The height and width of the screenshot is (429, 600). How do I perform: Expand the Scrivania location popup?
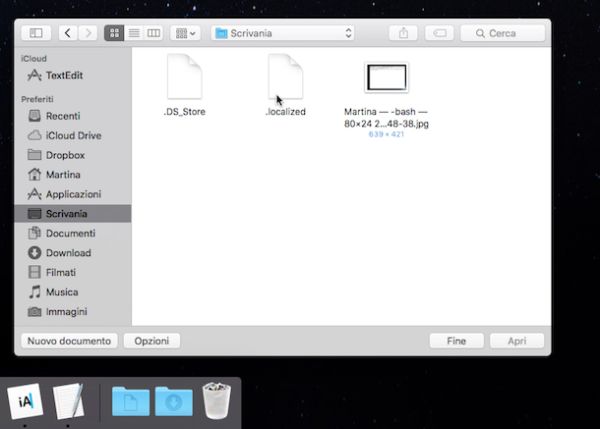282,33
